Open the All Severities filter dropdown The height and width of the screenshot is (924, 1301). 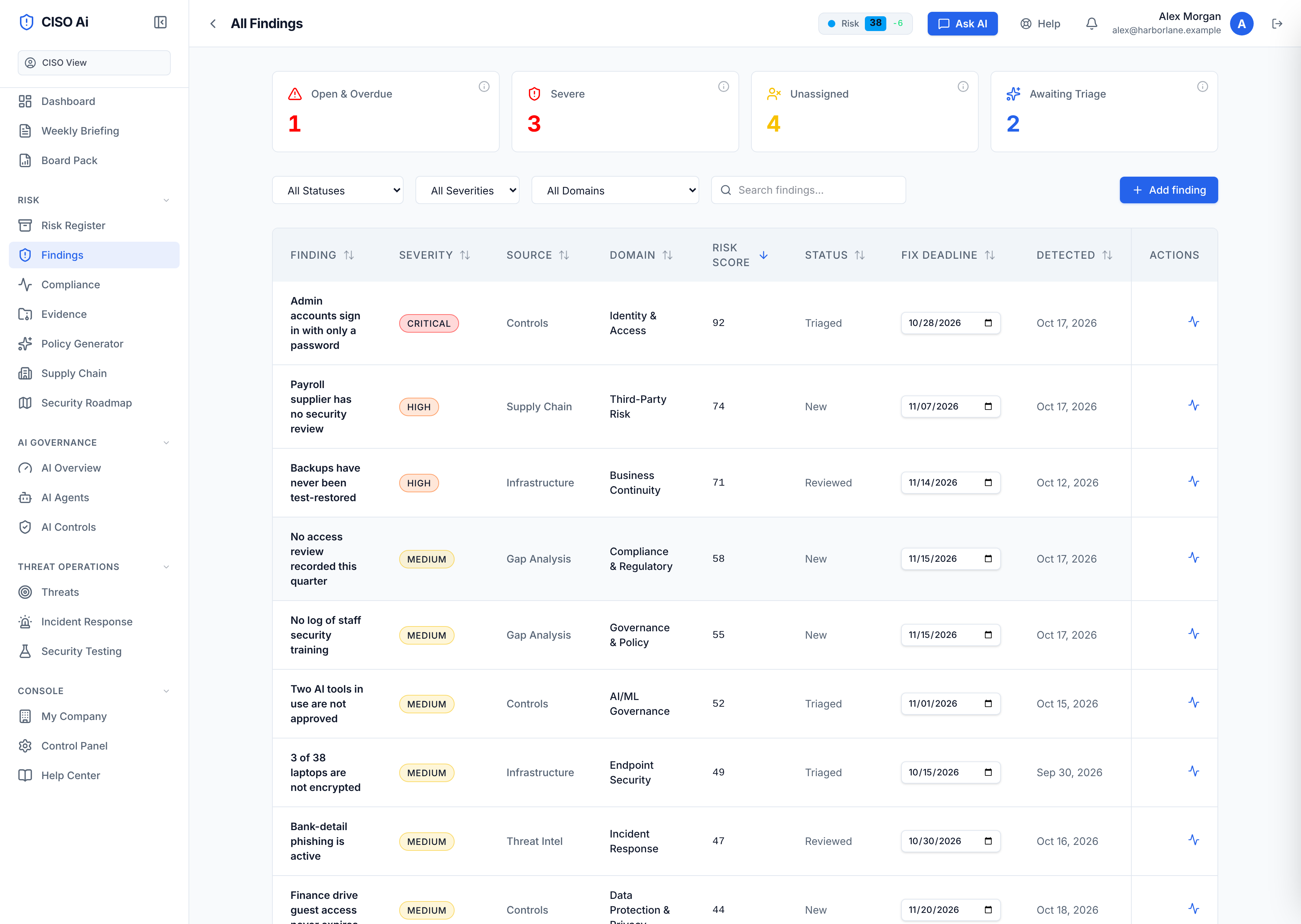(x=468, y=190)
